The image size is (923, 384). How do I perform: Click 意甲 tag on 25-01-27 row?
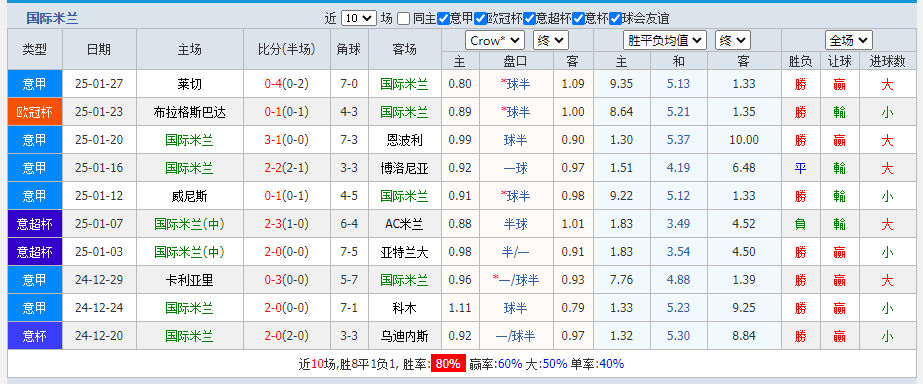[35, 84]
